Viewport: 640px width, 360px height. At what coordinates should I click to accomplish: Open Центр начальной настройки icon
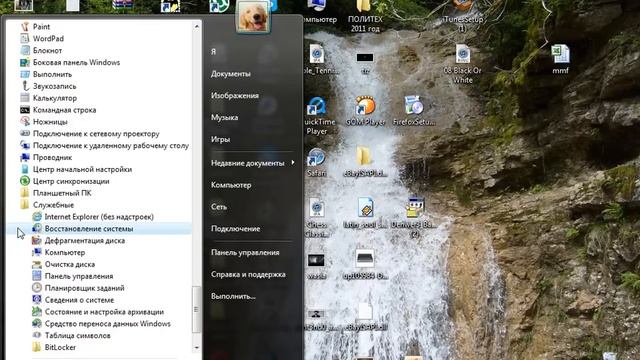click(25, 169)
